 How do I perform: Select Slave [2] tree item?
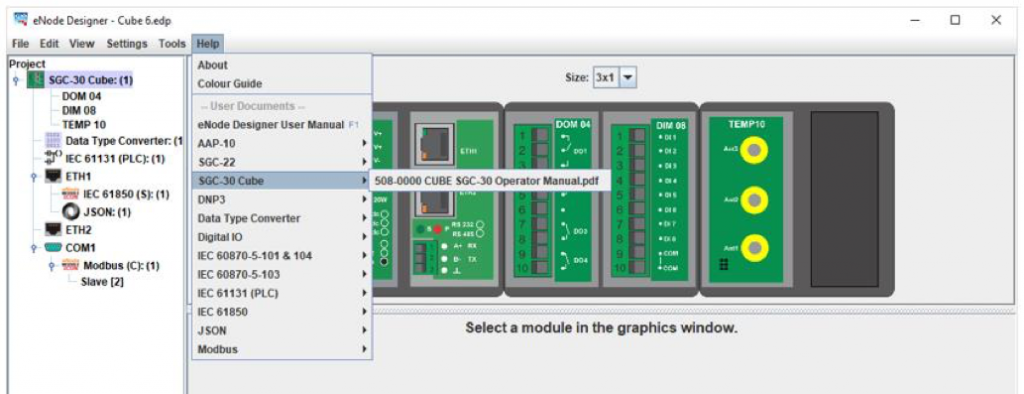pos(102,282)
